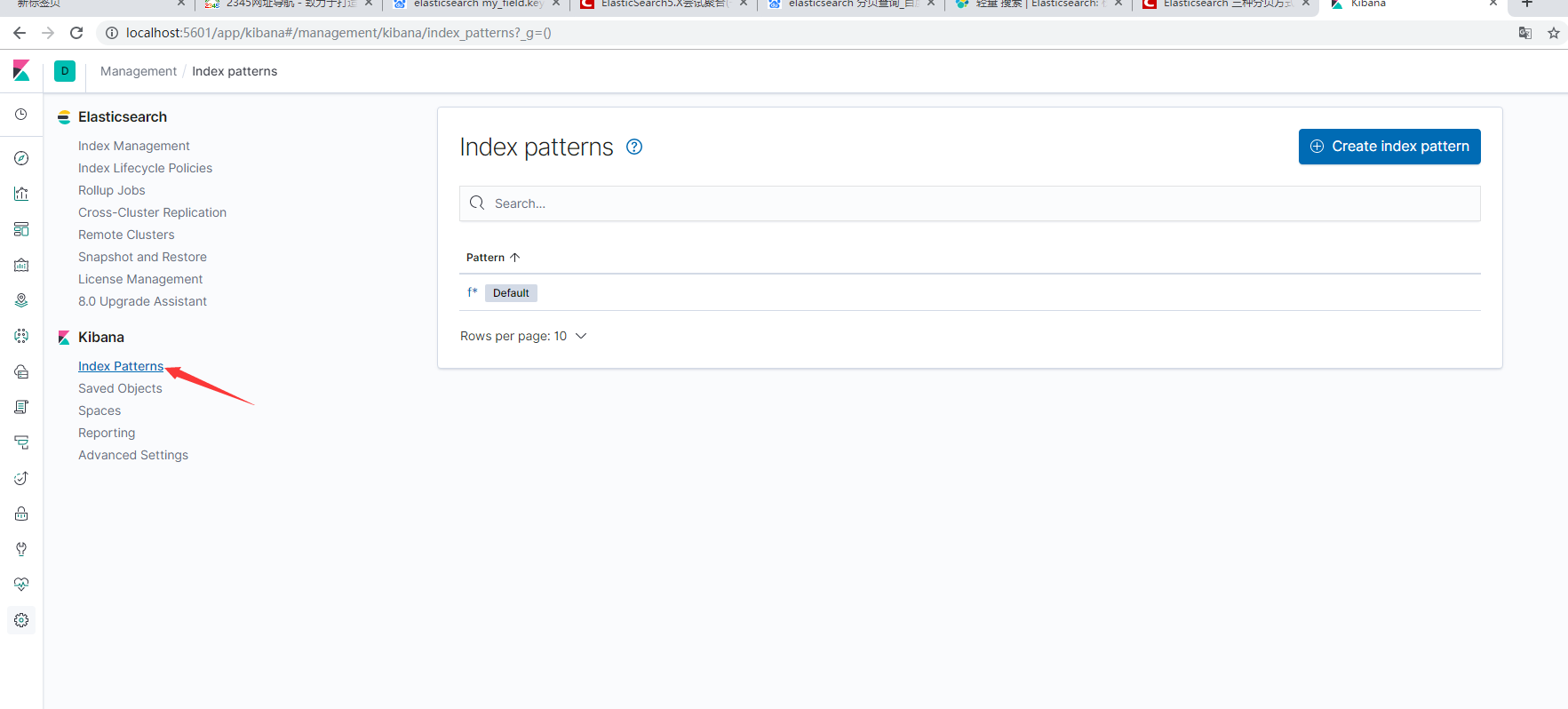Open License Management link
Screen dimensions: 1568x709
(140, 279)
